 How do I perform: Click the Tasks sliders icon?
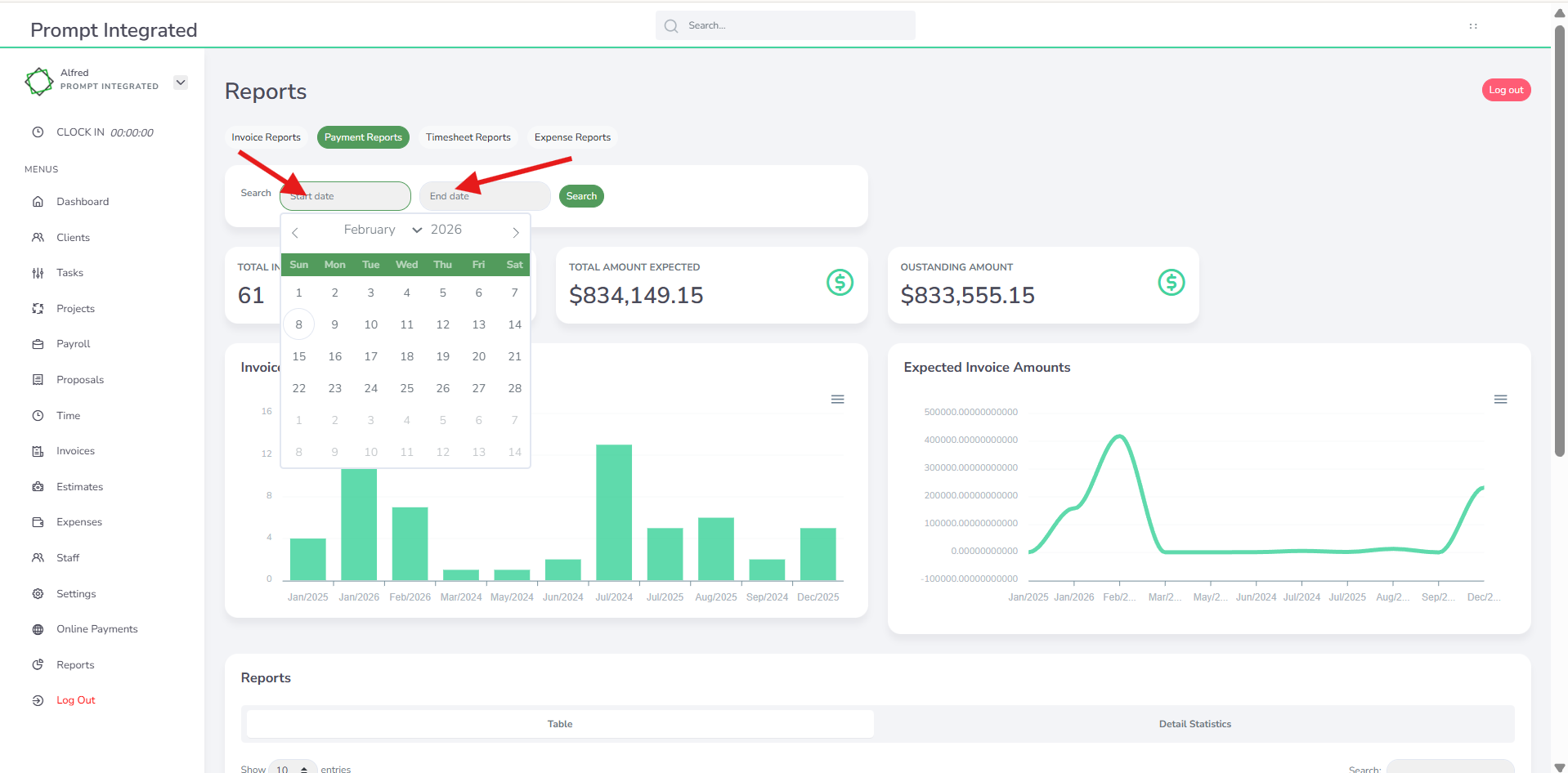click(x=38, y=273)
